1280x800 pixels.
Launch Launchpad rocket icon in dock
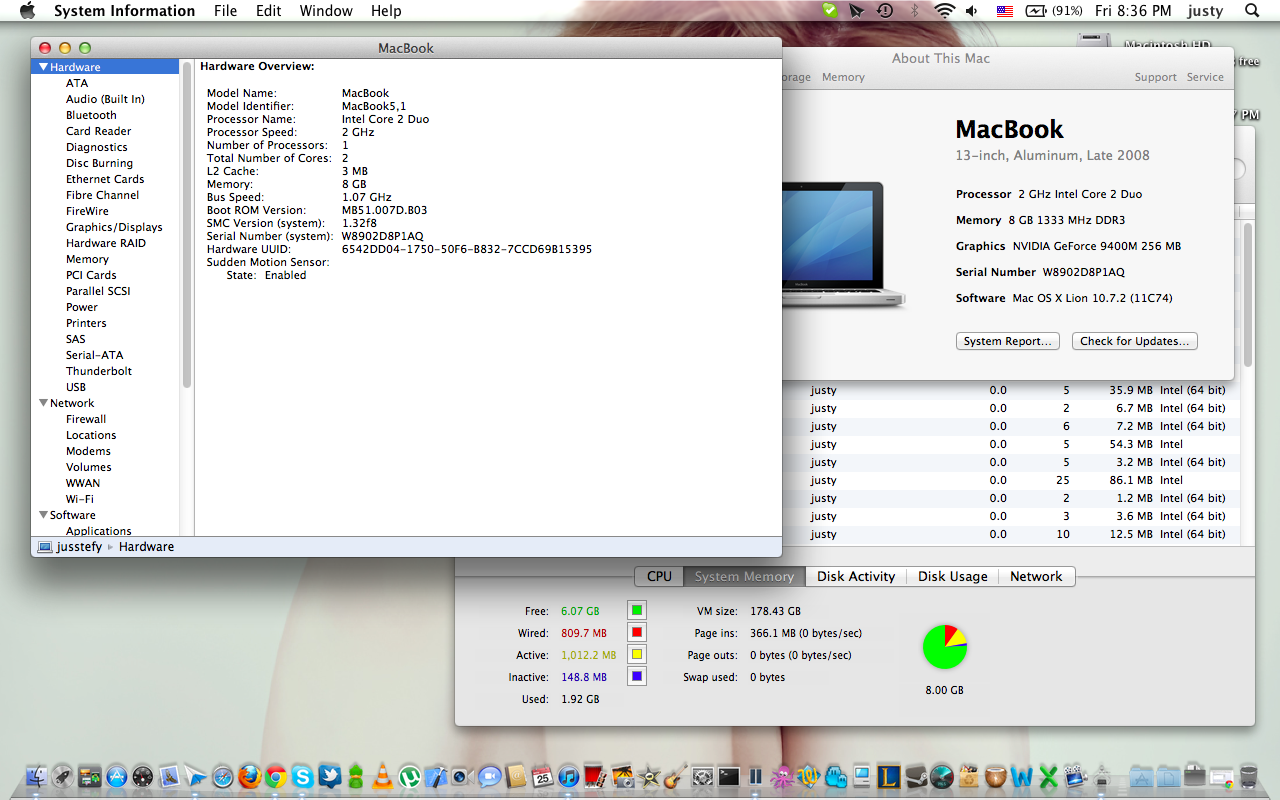click(x=62, y=776)
